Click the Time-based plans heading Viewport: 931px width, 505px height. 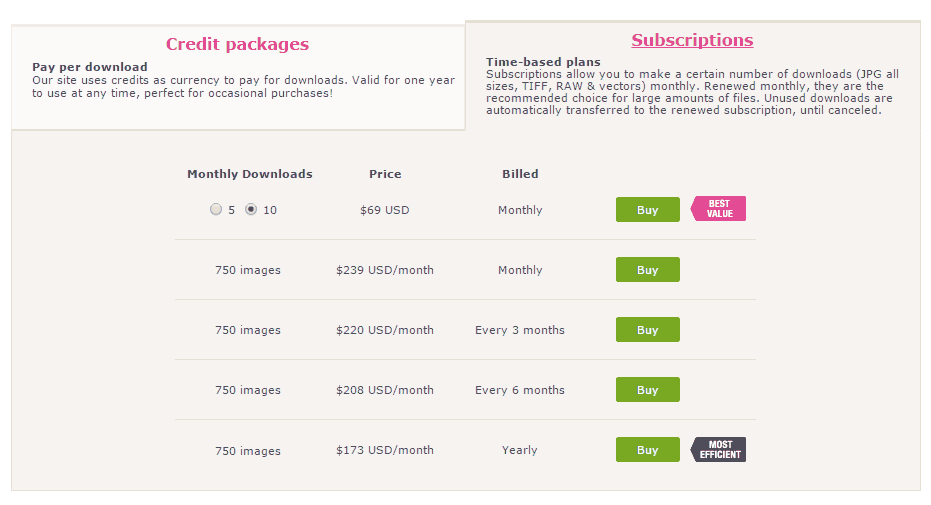(543, 62)
